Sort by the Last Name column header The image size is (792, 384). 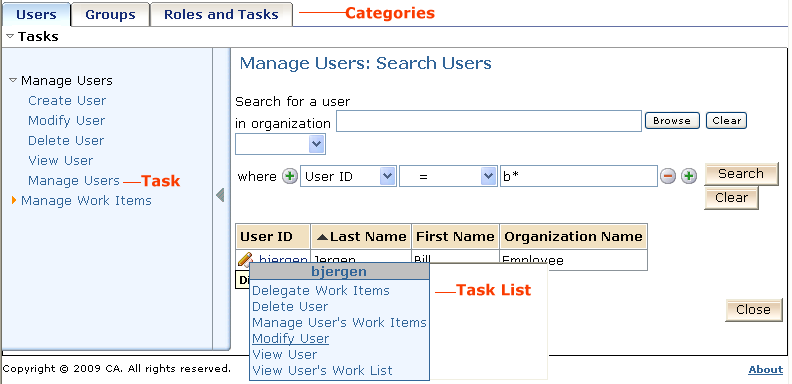point(361,236)
